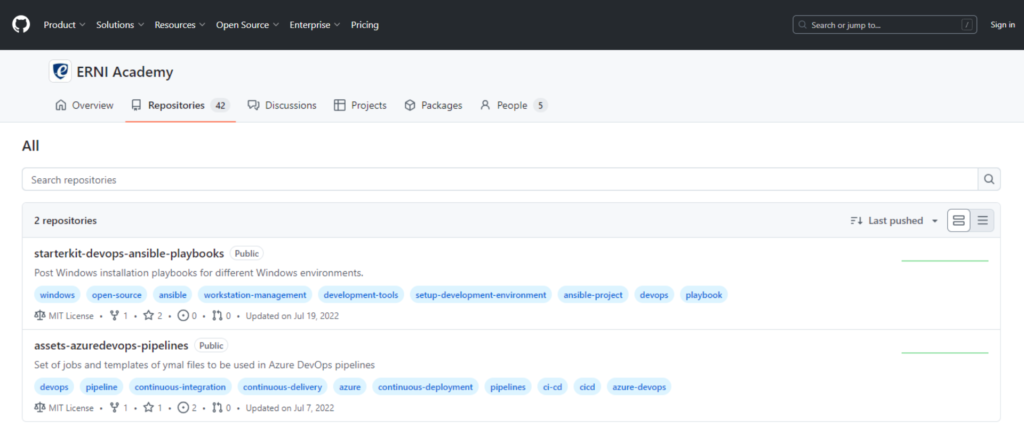The image size is (1024, 427).
Task: Click the search magnifier button
Action: 989,180
